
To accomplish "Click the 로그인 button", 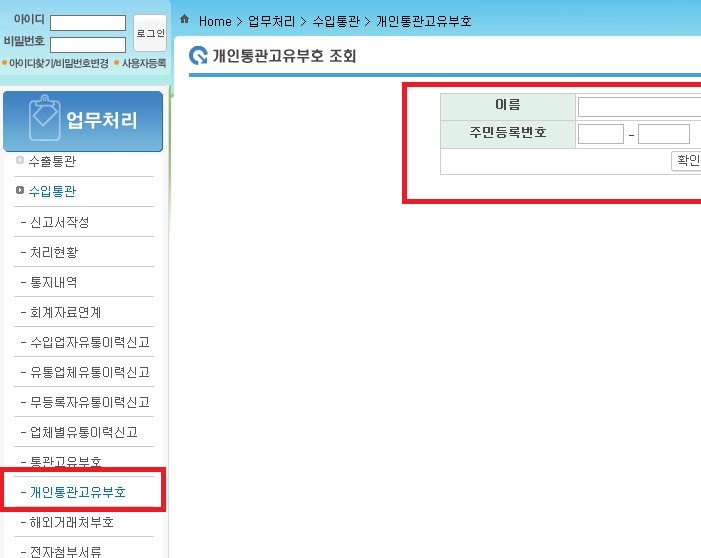I will tap(150, 33).
